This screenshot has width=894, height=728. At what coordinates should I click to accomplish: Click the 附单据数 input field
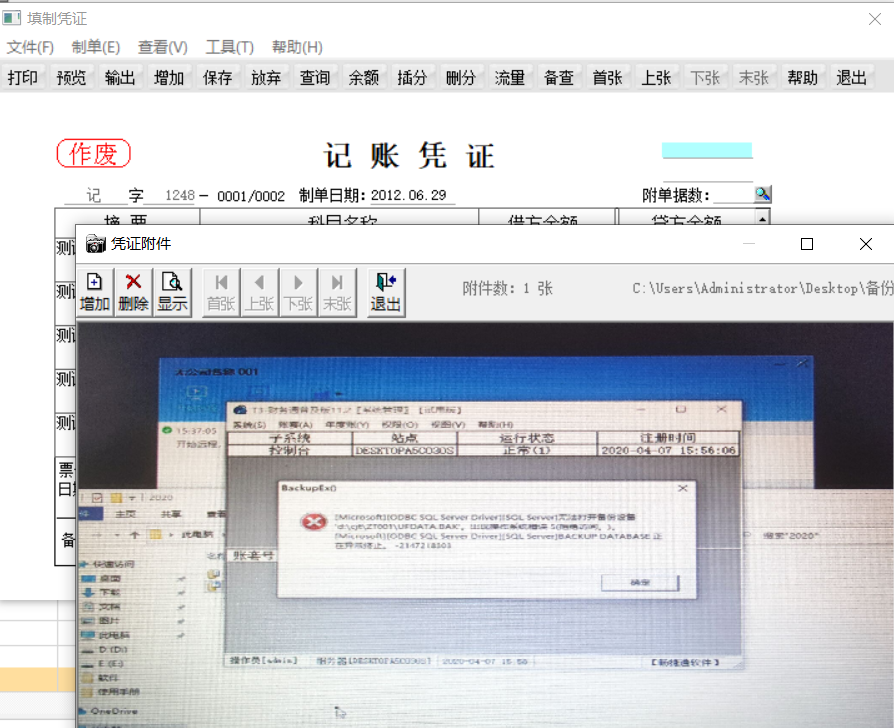click(733, 195)
